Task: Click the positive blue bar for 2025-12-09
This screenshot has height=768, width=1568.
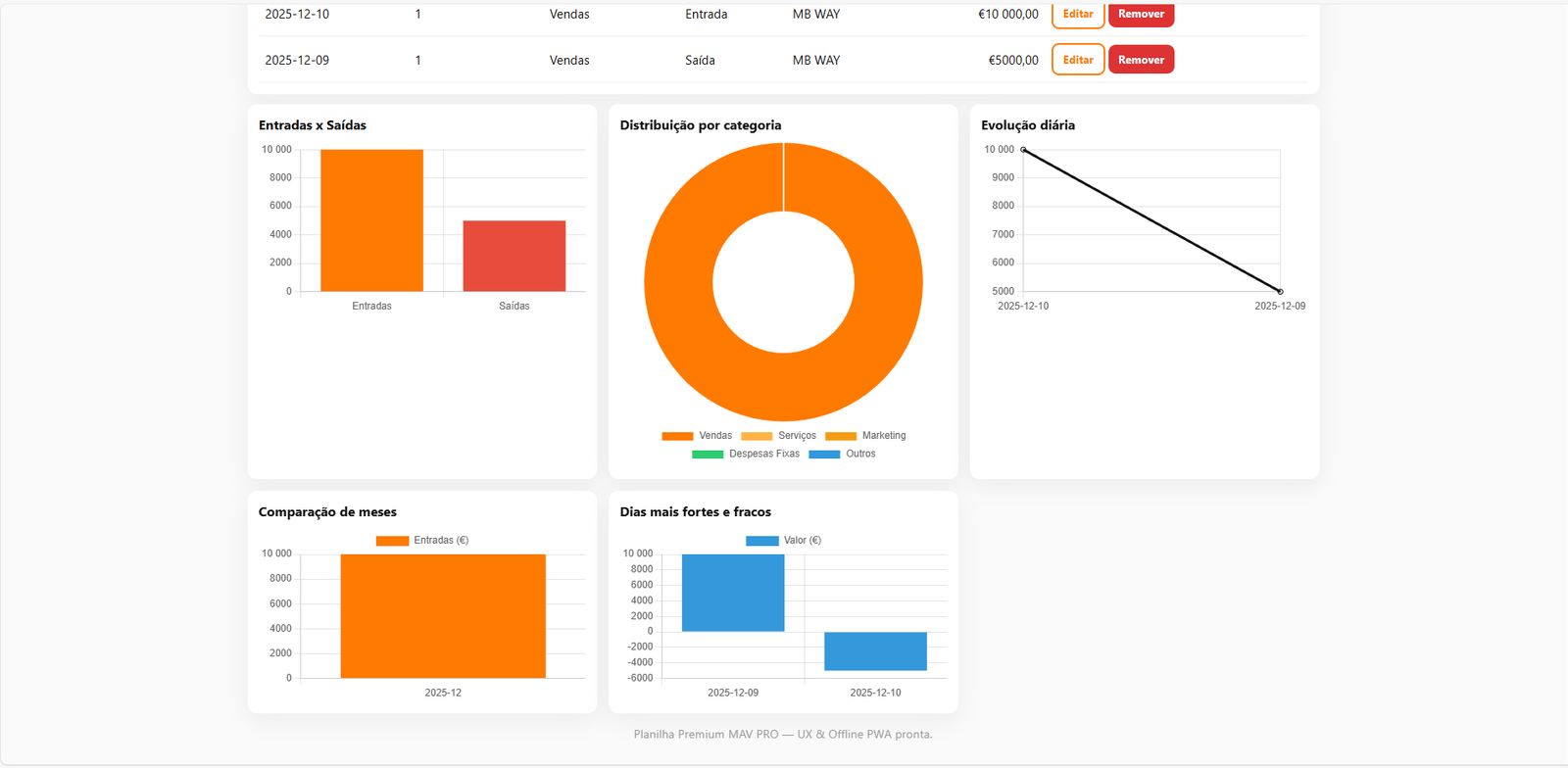Action: pos(733,593)
